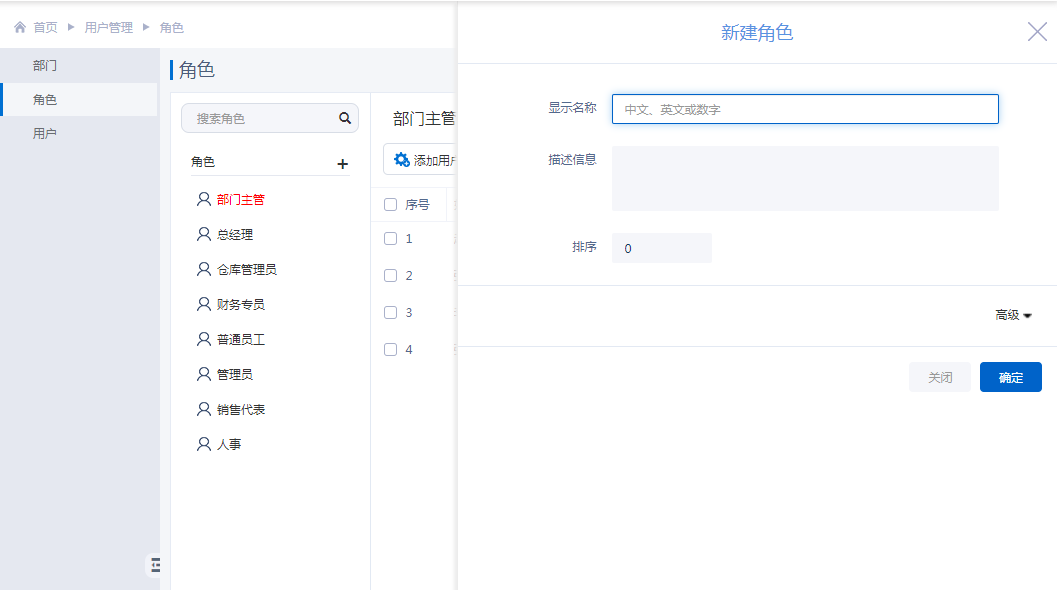Collapse the sidebar using bottom toggle icon
This screenshot has width=1057, height=590.
click(155, 565)
